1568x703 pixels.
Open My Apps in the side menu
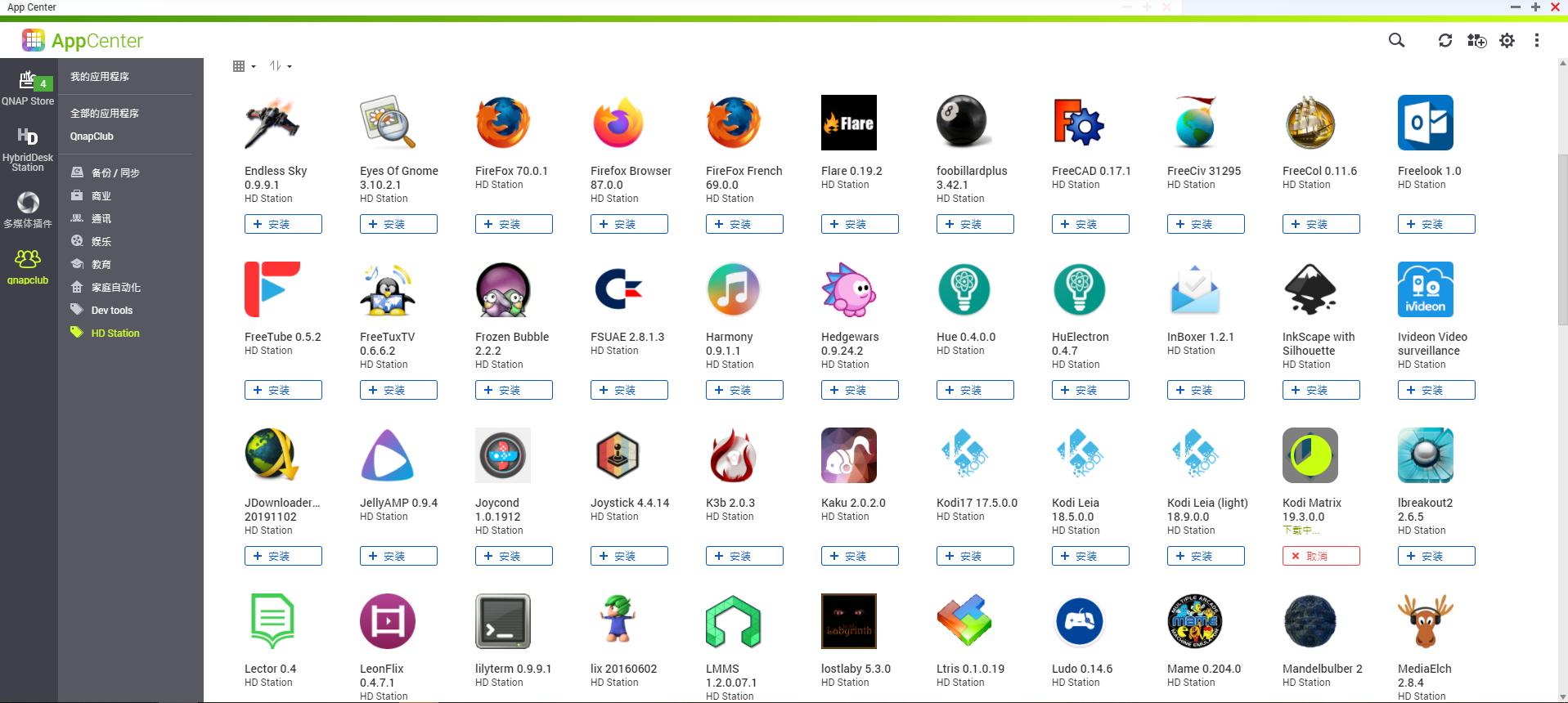point(100,77)
